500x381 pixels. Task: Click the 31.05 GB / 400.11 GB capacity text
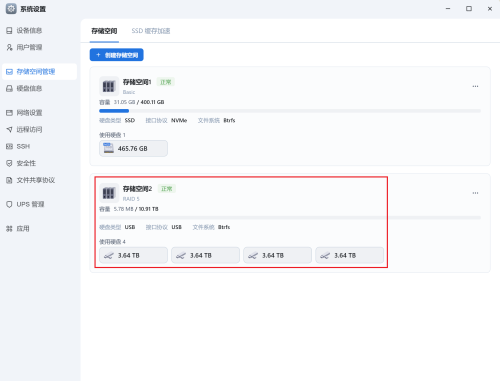[139, 102]
